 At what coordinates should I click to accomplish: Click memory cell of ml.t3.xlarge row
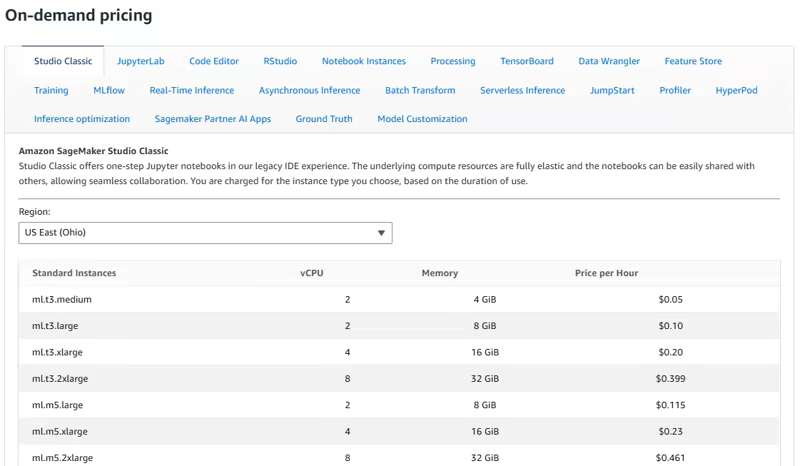[485, 352]
